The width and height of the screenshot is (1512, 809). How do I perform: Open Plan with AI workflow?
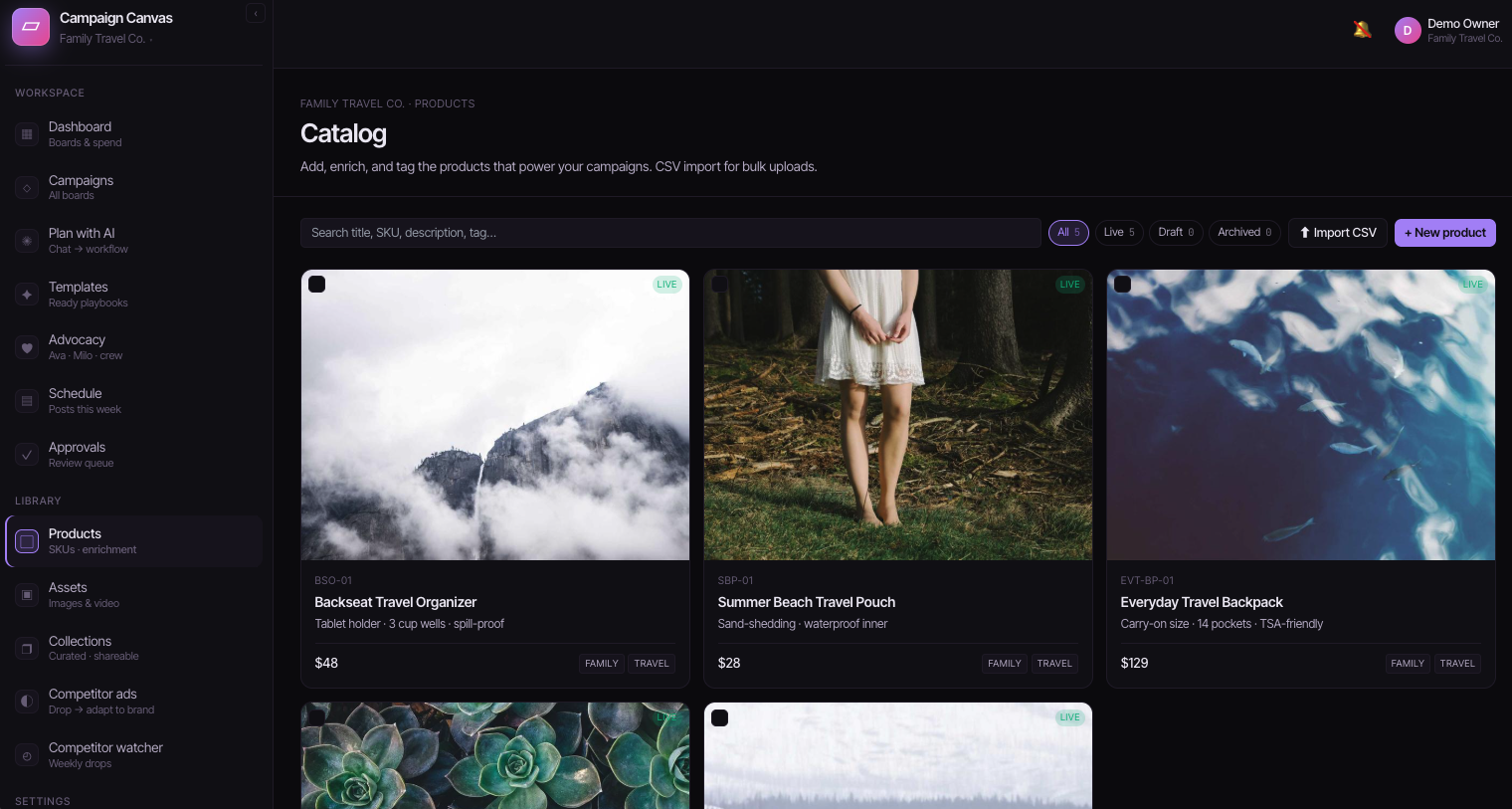point(134,241)
